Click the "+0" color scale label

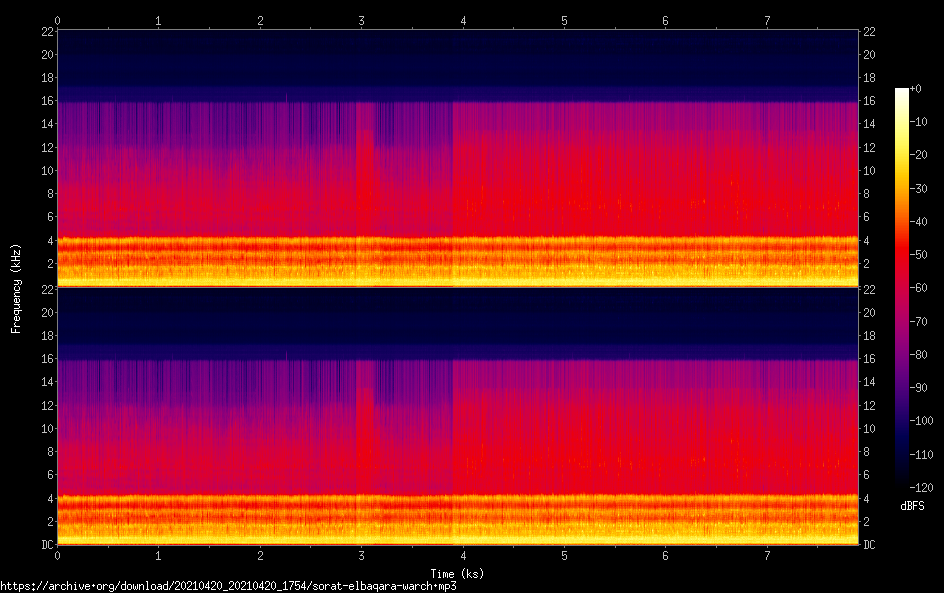point(916,88)
